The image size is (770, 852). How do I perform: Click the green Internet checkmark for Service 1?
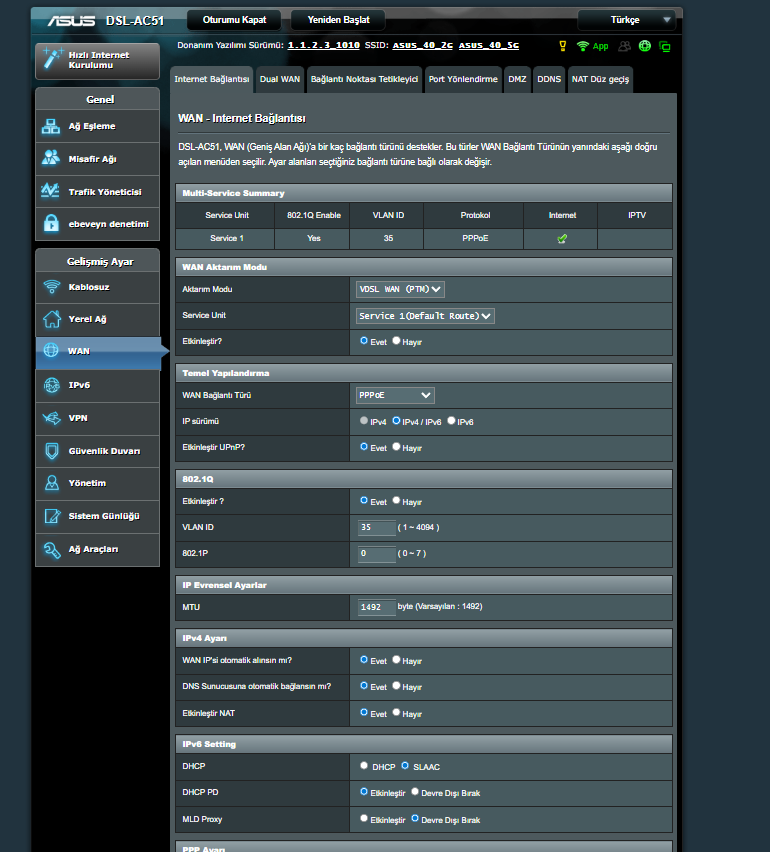pos(562,239)
